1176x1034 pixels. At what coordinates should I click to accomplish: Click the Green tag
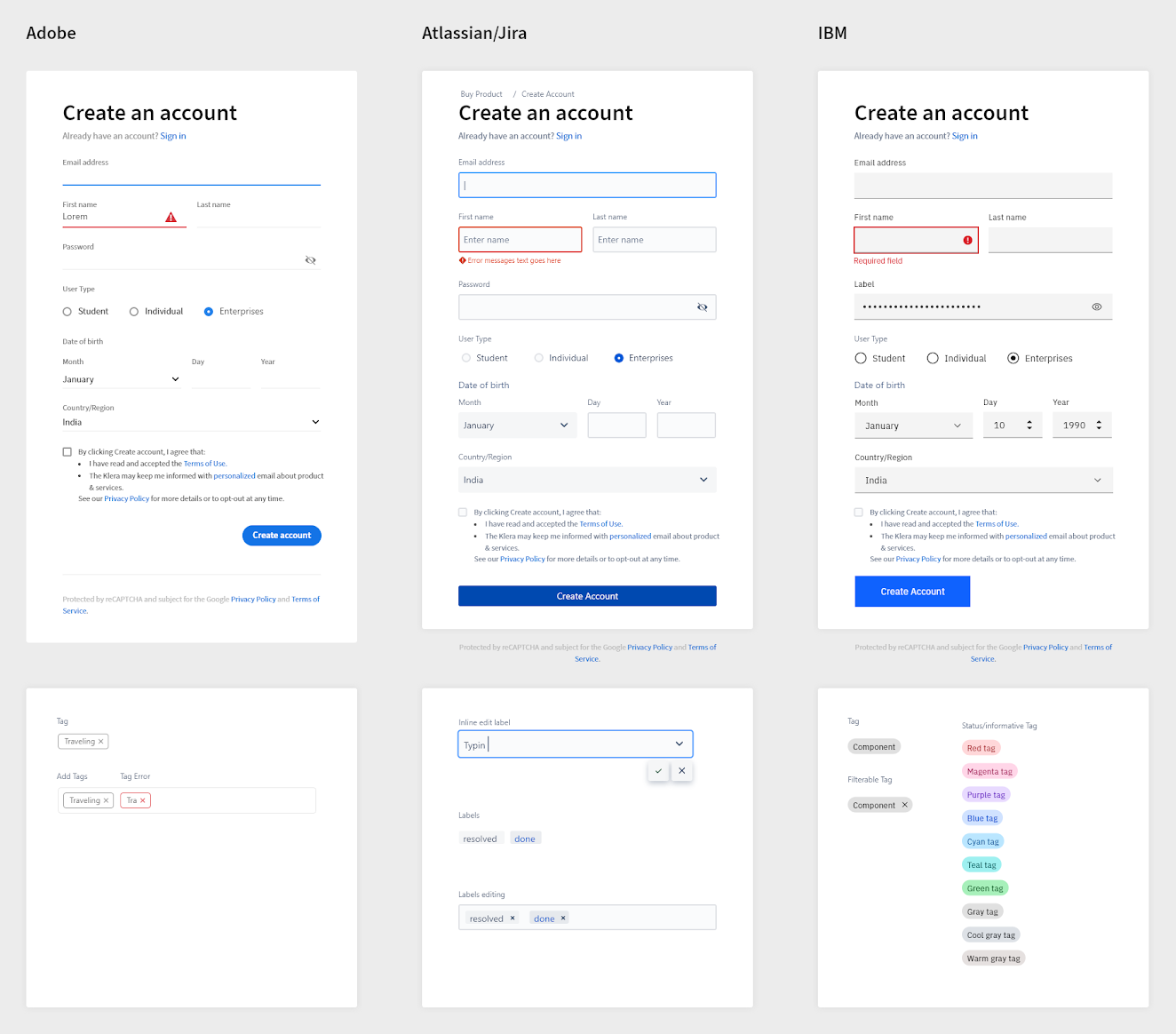point(985,888)
